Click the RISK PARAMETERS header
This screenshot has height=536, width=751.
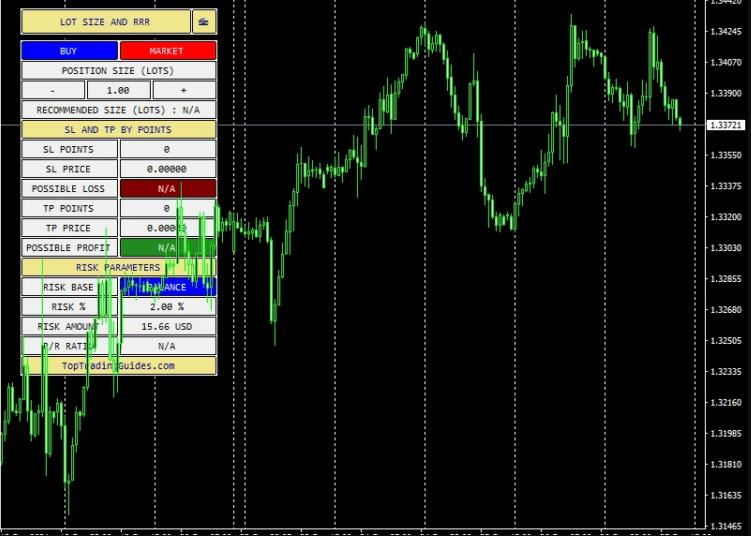point(119,267)
